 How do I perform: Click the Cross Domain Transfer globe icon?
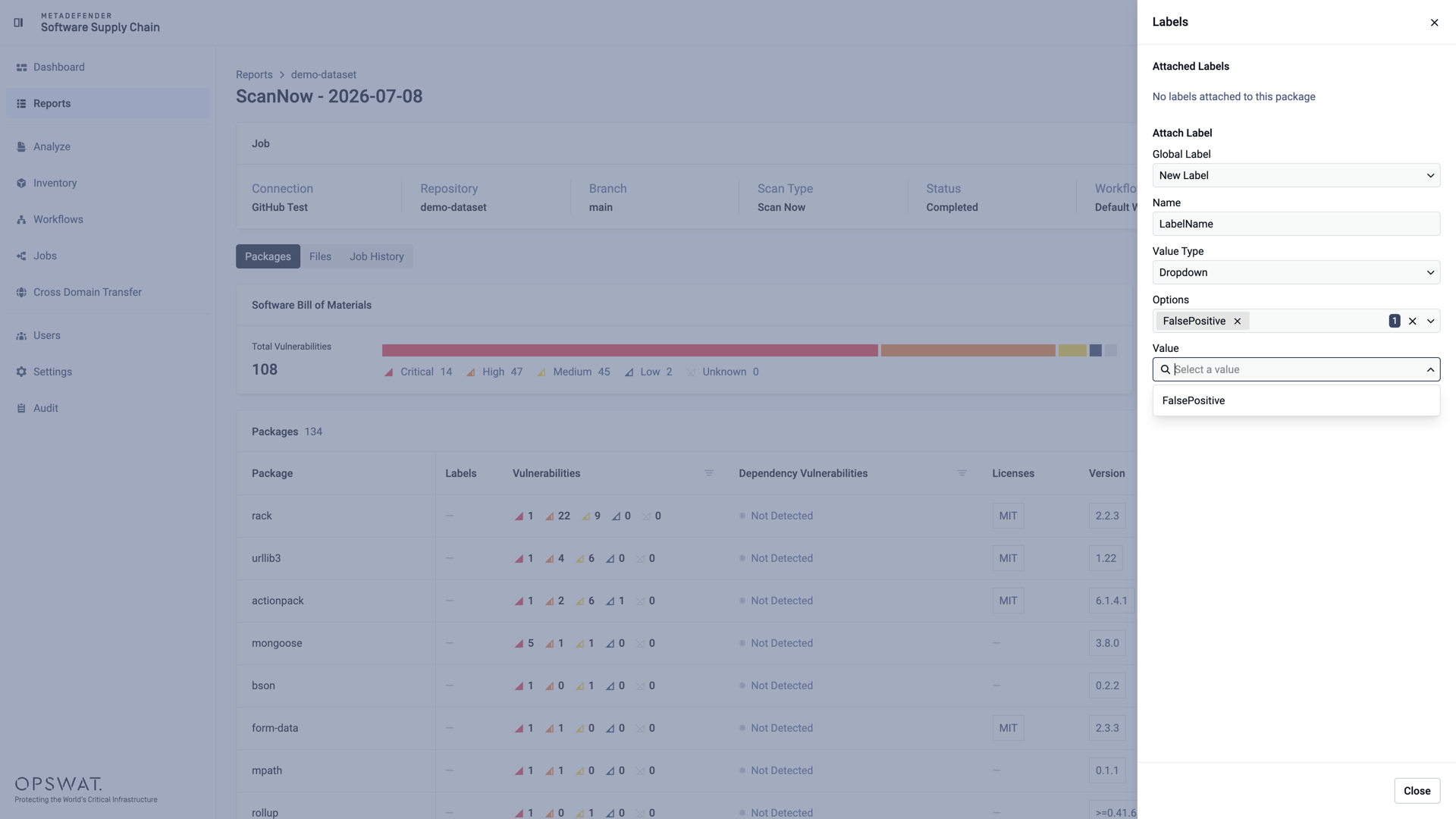click(x=21, y=293)
